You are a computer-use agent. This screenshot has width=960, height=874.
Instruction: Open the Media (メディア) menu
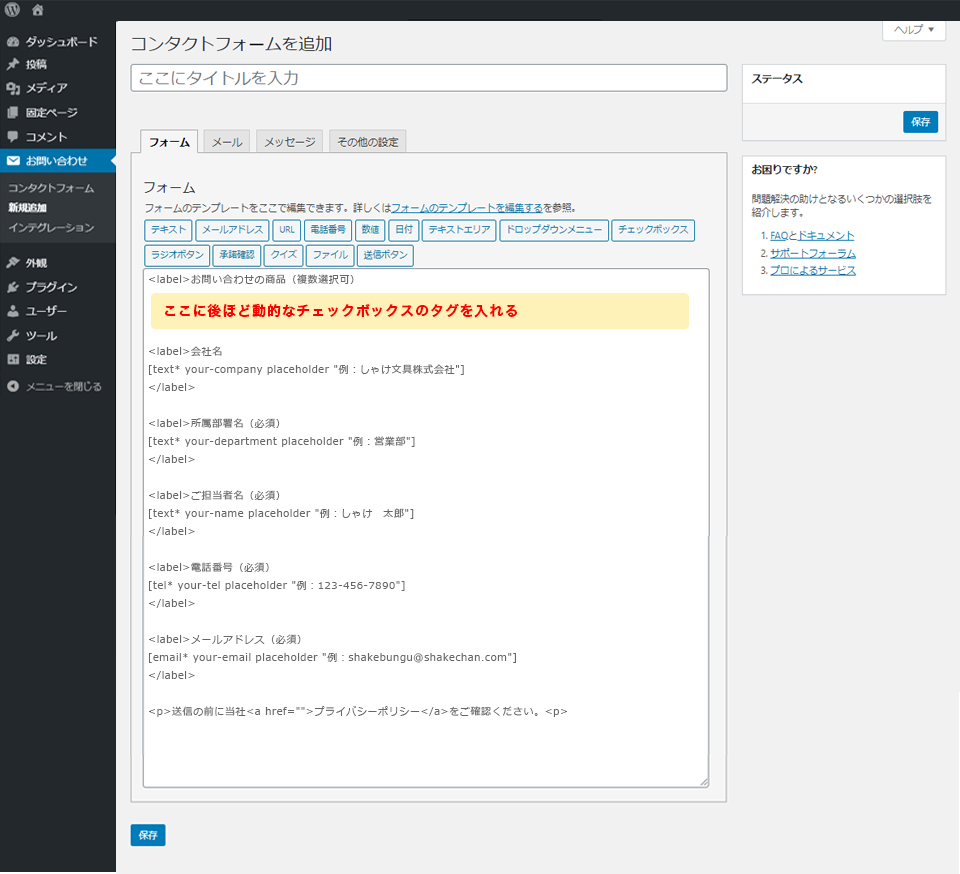pyautogui.click(x=46, y=88)
